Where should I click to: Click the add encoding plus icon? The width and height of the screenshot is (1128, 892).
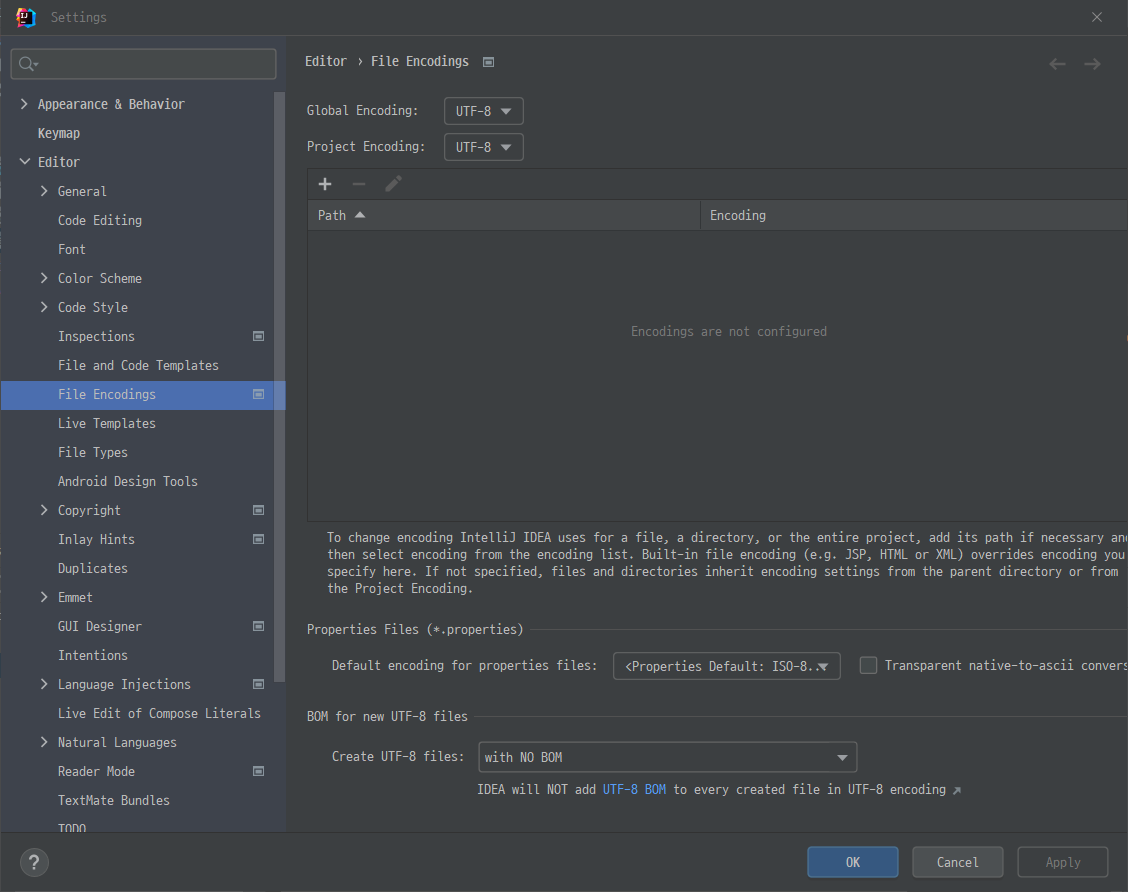click(325, 184)
